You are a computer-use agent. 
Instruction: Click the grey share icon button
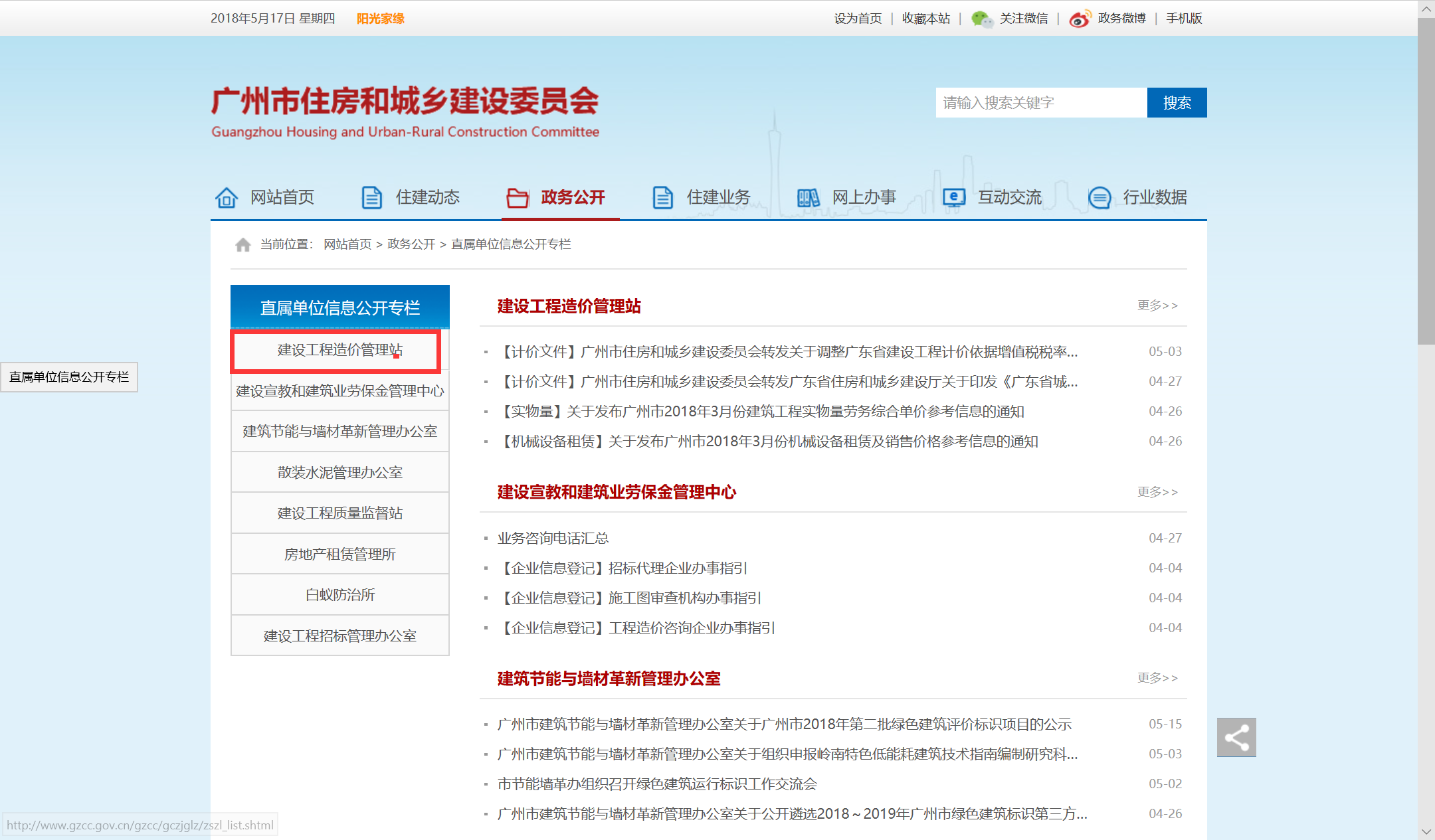click(1236, 737)
